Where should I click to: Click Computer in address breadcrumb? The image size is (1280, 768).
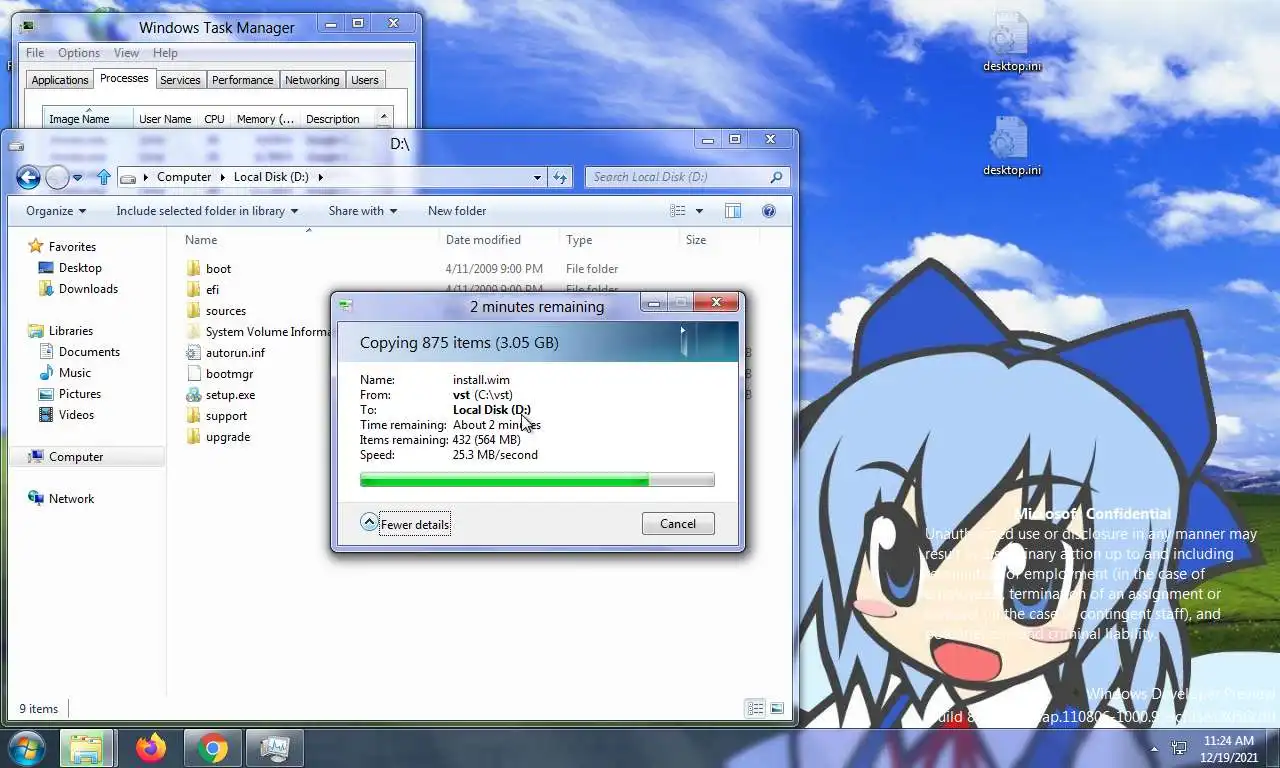(184, 177)
